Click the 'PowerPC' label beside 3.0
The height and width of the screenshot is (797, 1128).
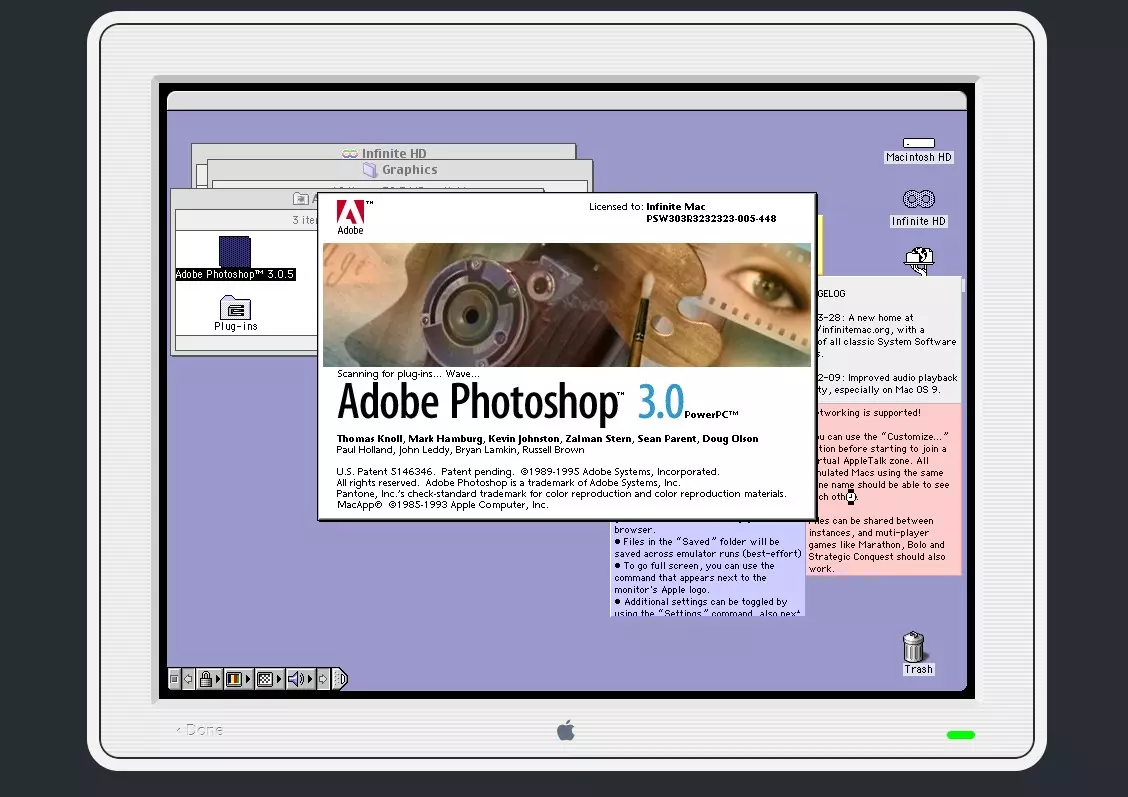pos(711,414)
